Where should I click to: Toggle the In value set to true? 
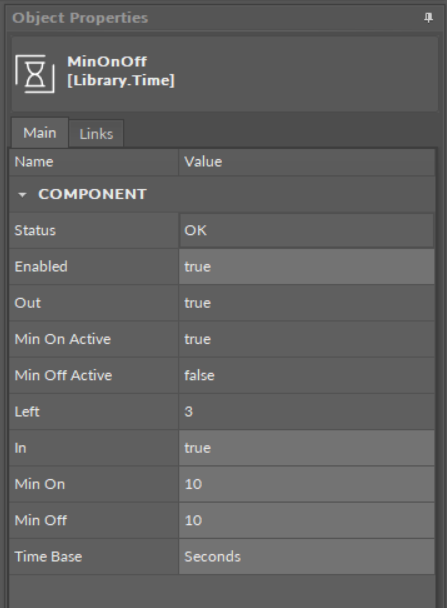(306, 448)
